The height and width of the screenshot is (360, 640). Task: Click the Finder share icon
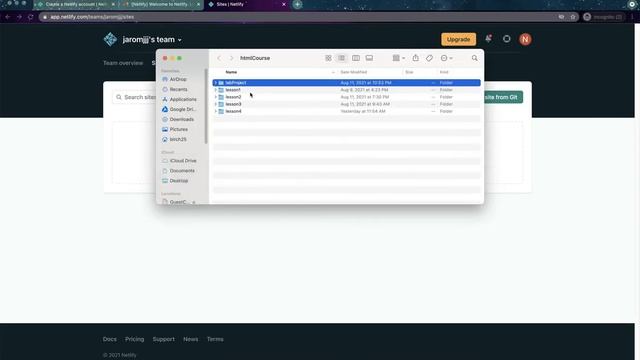pos(416,58)
